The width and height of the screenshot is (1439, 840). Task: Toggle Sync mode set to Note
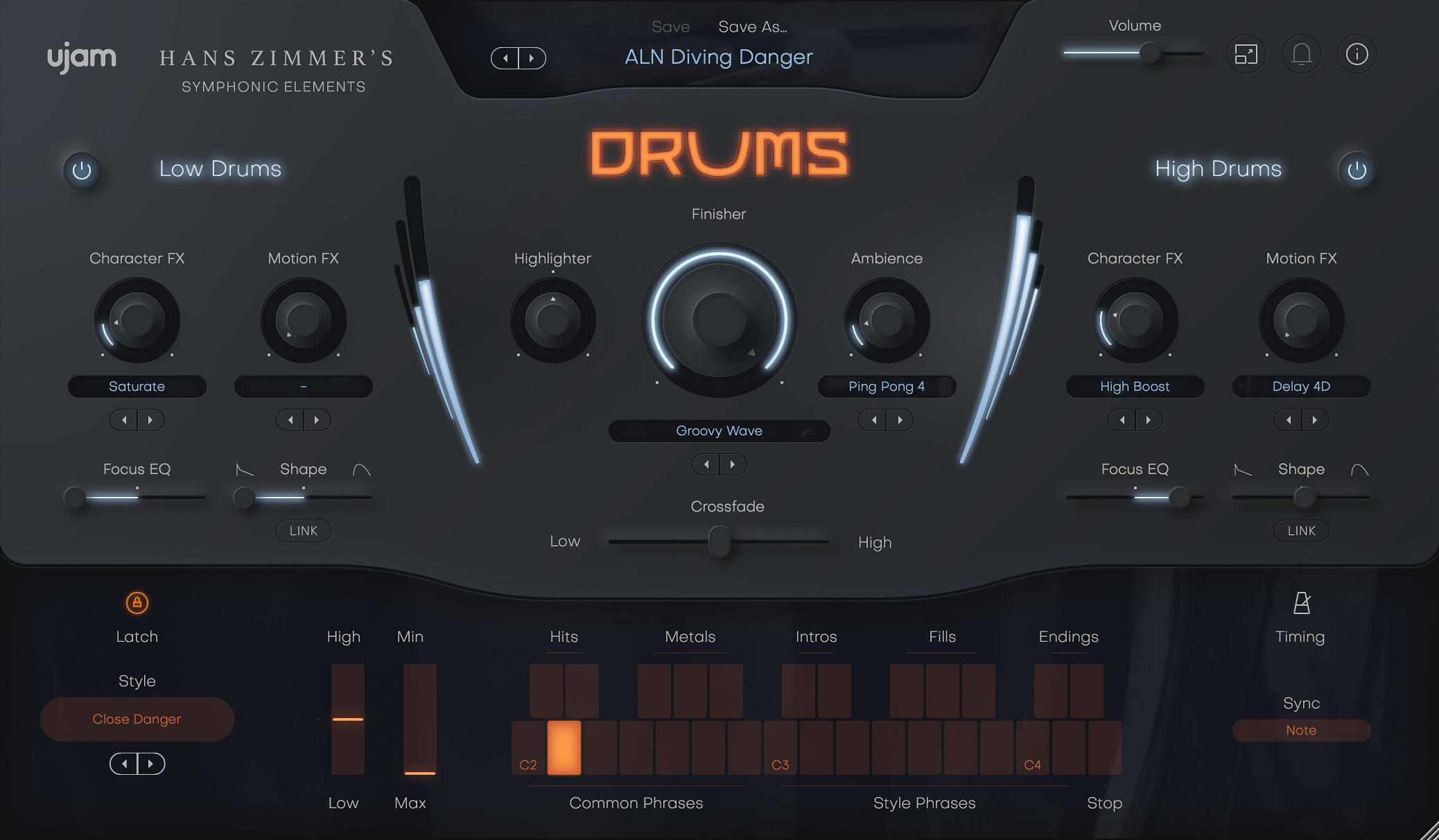(x=1301, y=730)
